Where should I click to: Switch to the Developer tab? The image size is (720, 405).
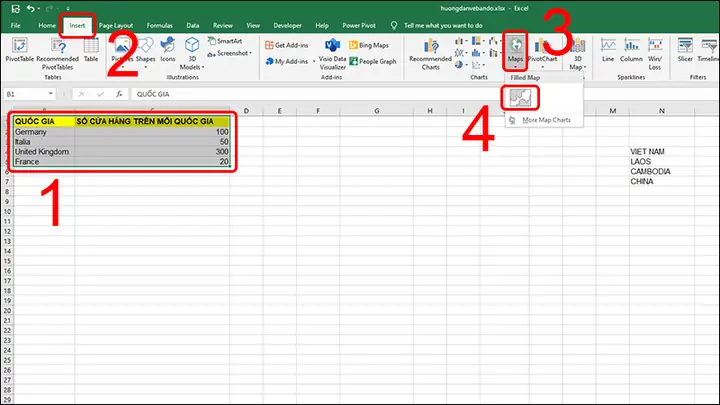287,25
